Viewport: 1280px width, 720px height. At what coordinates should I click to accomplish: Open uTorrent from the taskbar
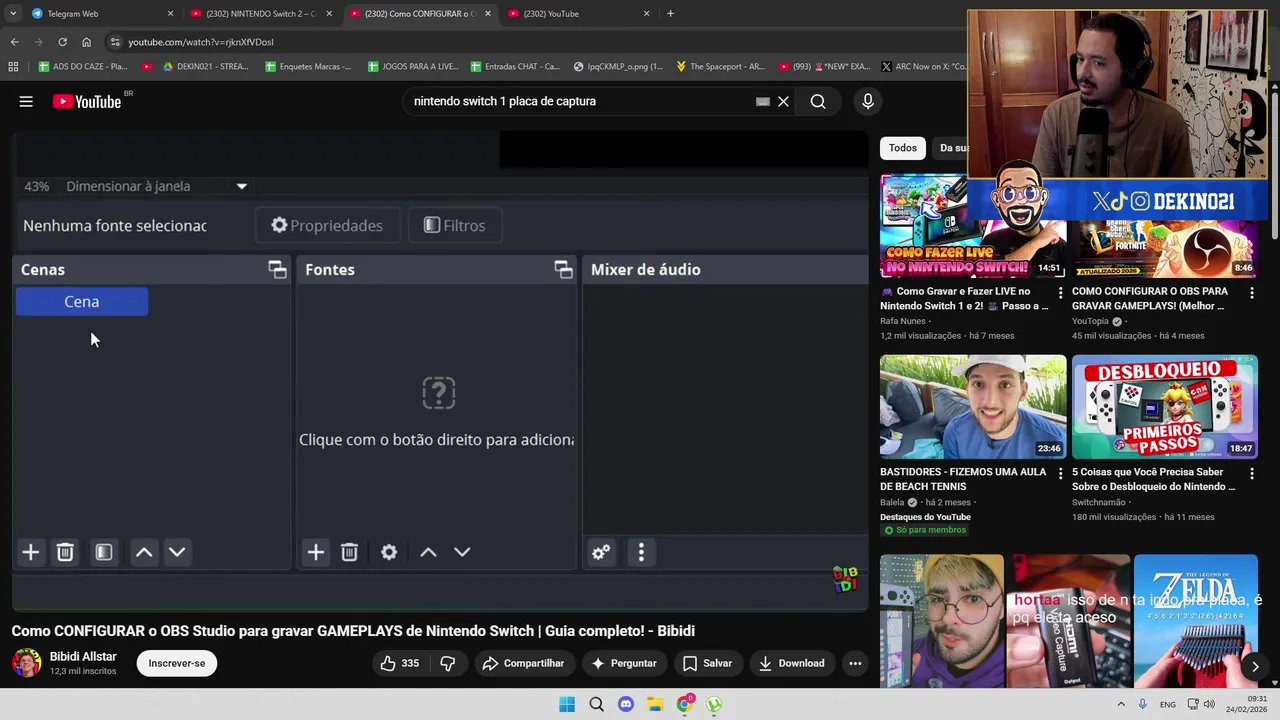(x=714, y=704)
